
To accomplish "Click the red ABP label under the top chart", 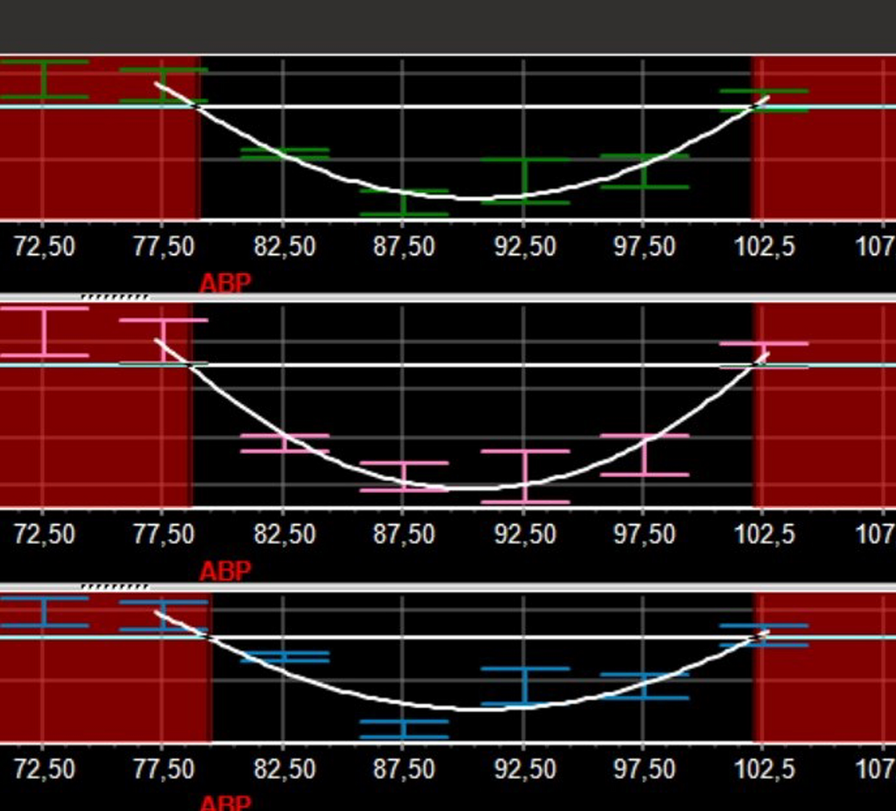I will click(225, 283).
